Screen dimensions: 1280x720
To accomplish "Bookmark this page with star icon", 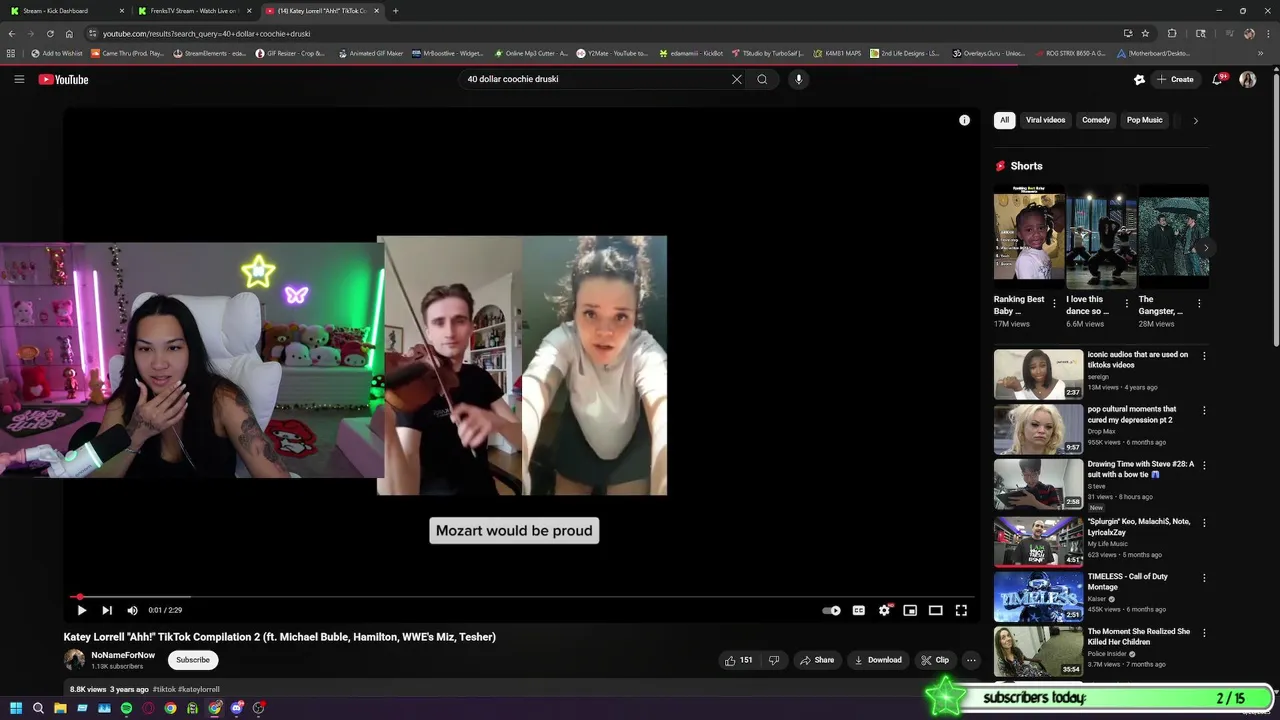I will [1145, 33].
